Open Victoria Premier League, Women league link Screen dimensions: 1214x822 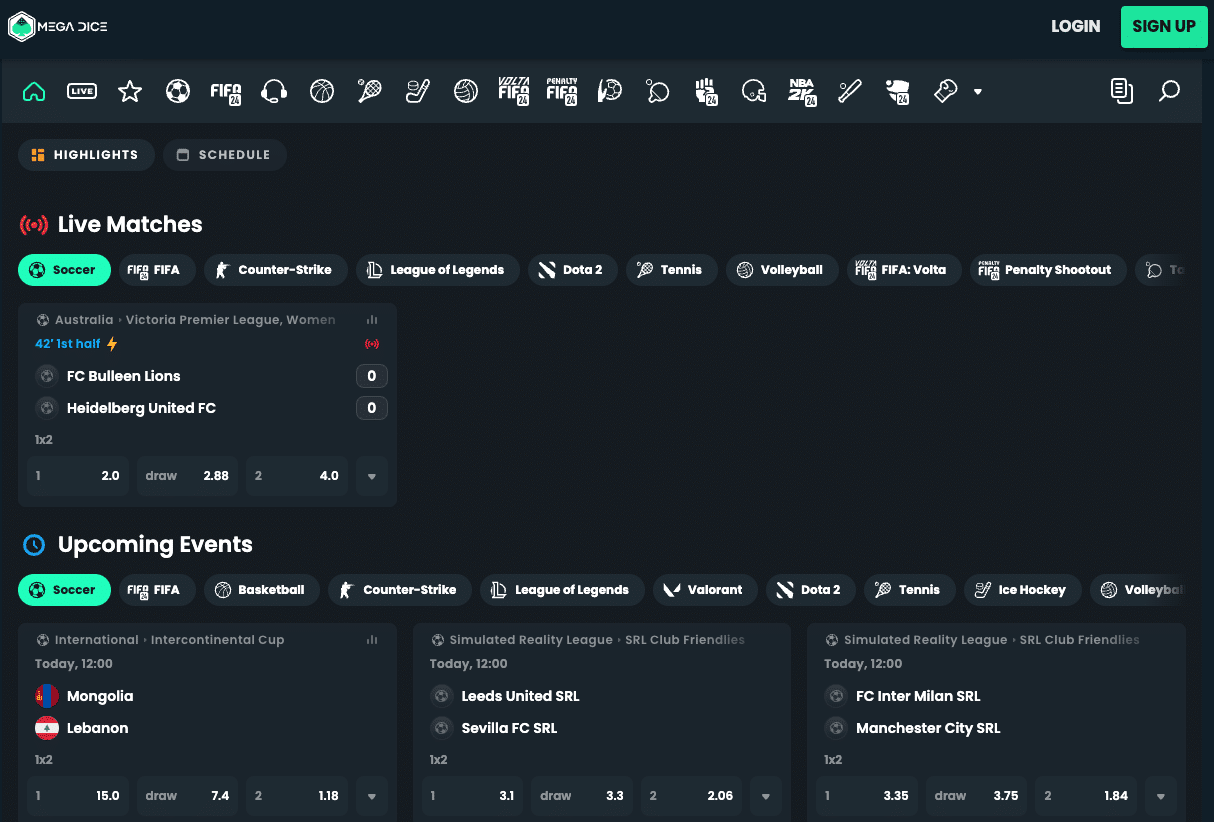point(231,320)
